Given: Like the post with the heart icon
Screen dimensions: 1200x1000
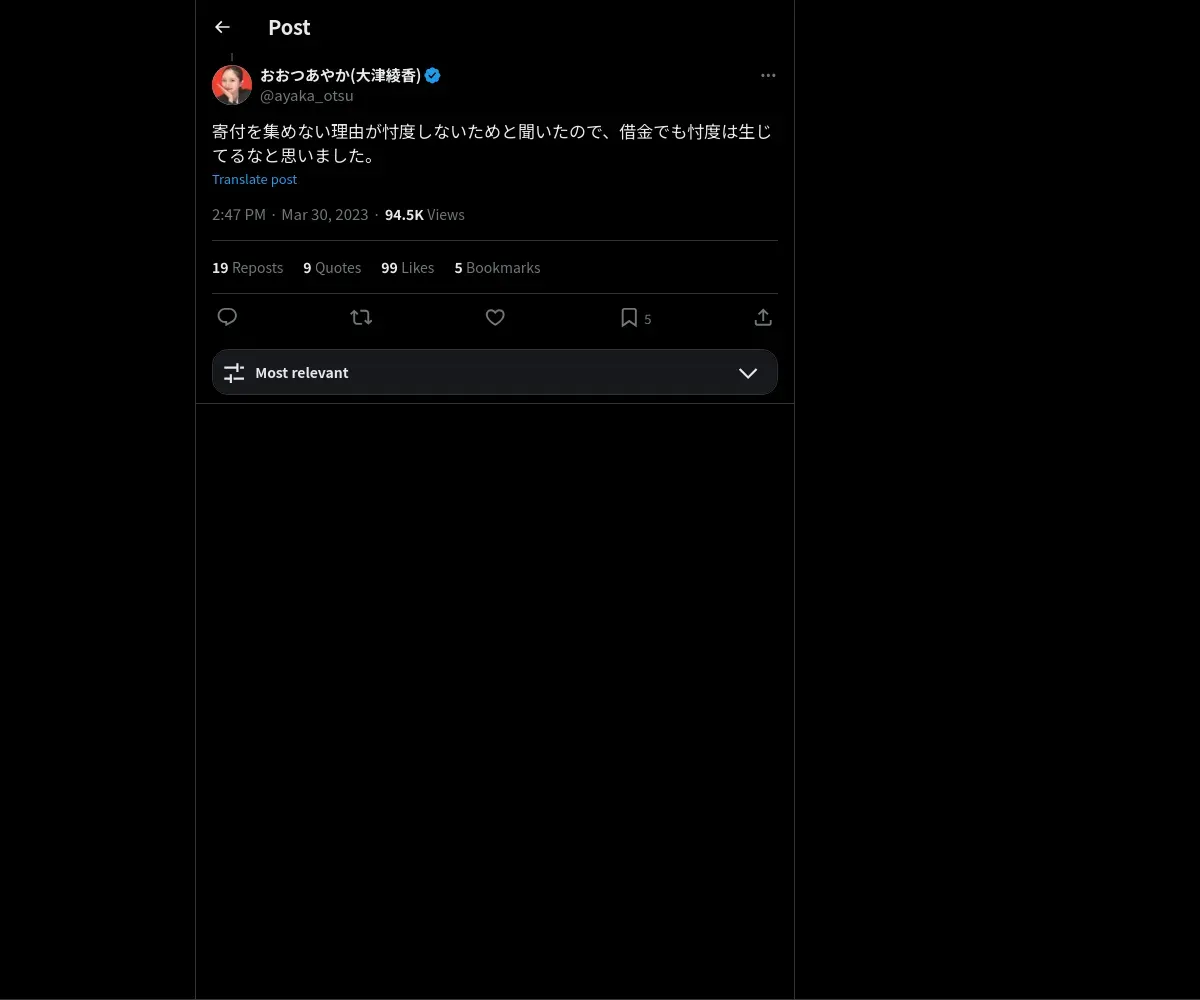Looking at the screenshot, I should [495, 317].
